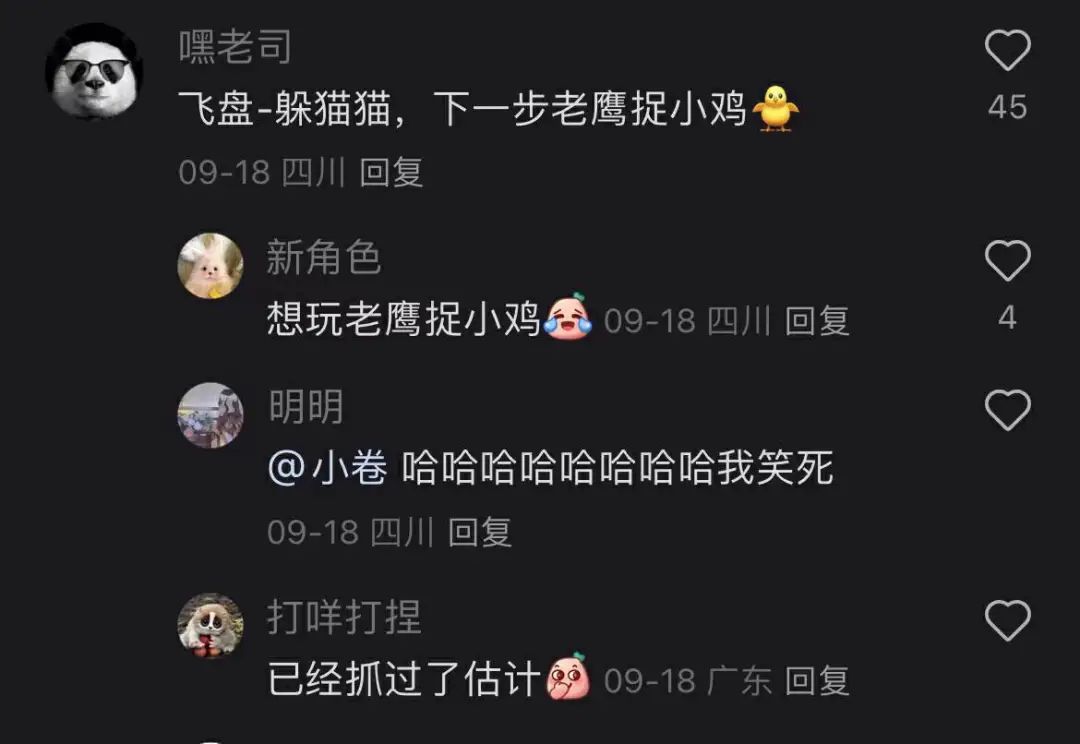Open the avatar of 明明
The image size is (1080, 744).
pyautogui.click(x=211, y=415)
